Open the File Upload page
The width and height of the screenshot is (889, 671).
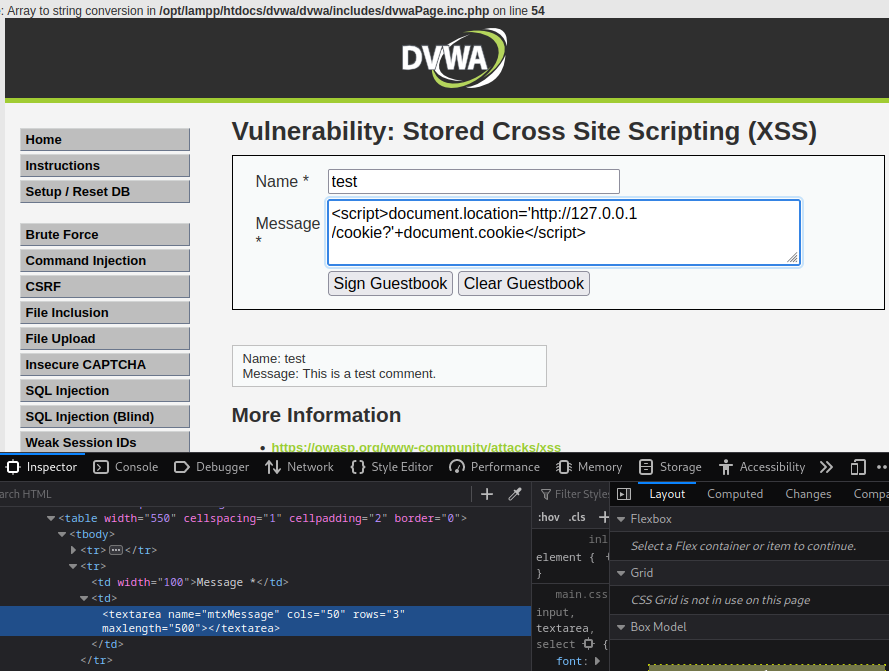(105, 339)
